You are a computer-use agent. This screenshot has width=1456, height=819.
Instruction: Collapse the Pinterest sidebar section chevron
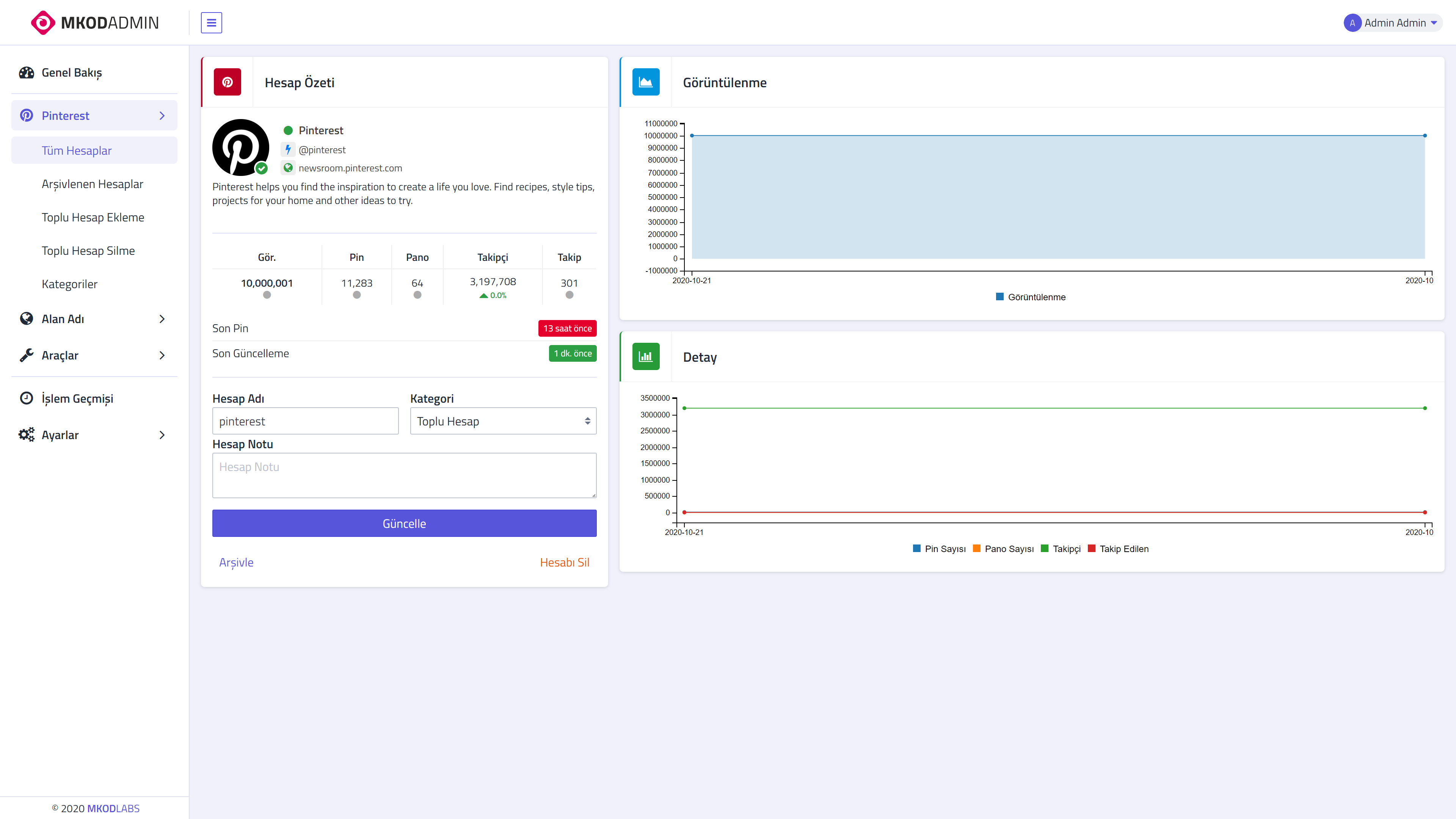coord(162,115)
